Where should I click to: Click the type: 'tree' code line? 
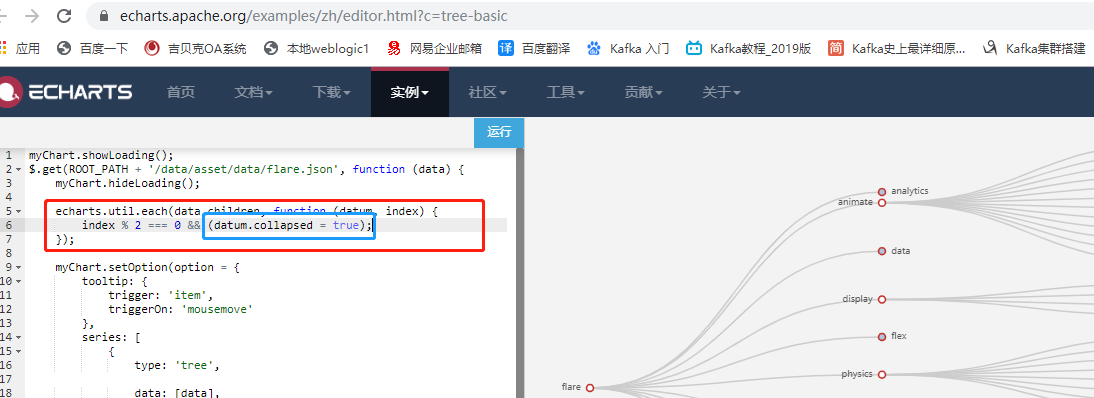[177, 364]
